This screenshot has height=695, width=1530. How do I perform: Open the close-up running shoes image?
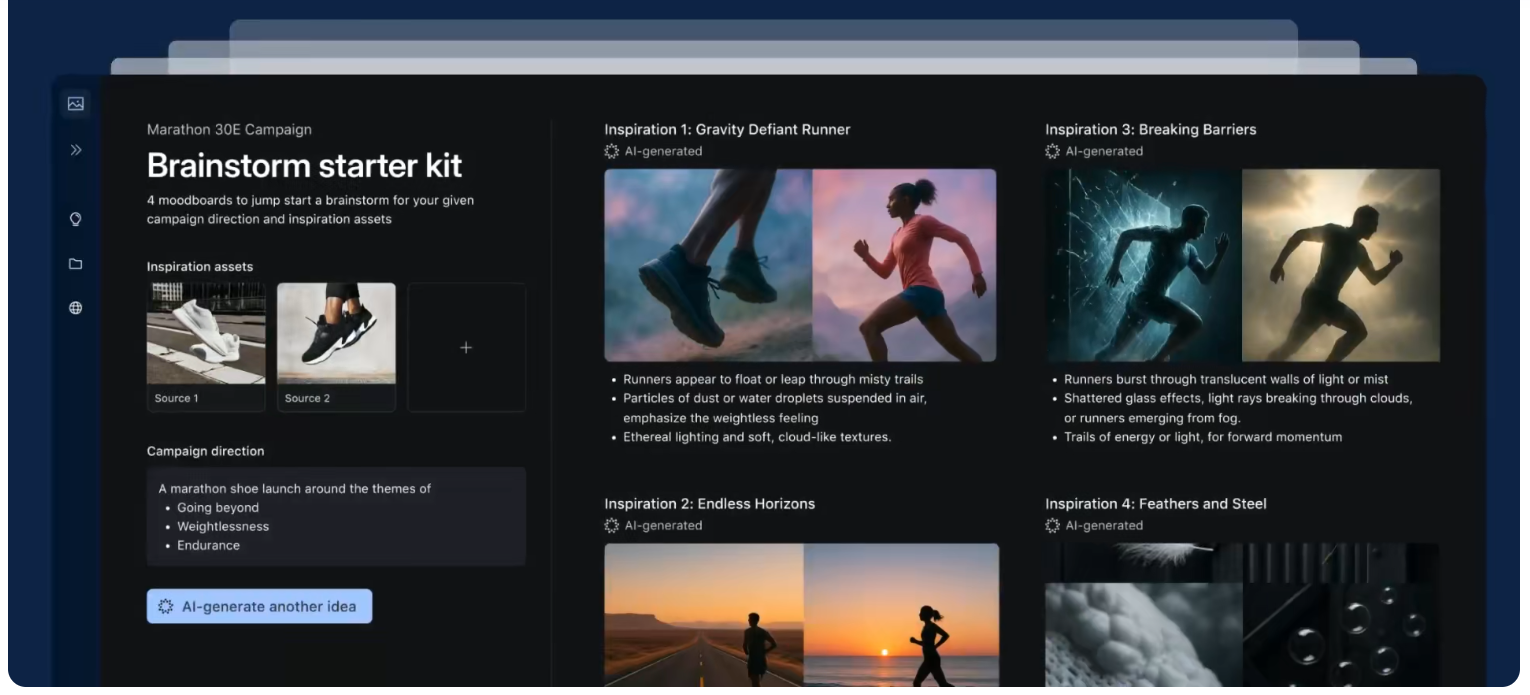708,265
